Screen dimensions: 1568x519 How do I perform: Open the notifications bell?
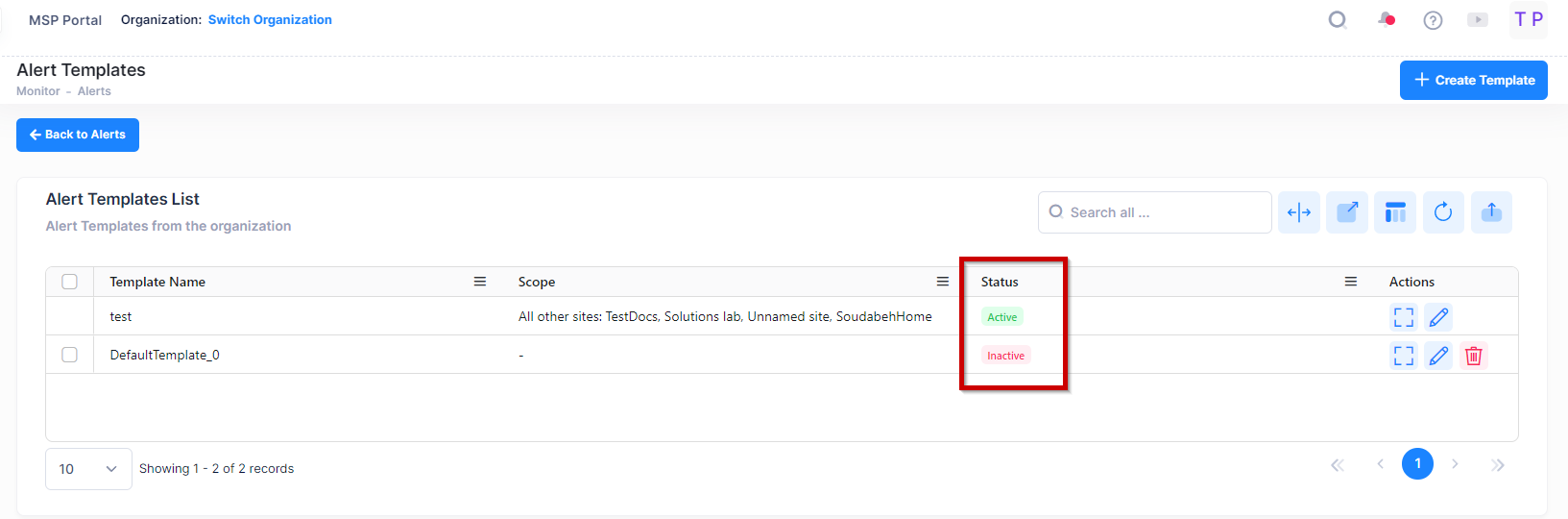tap(1386, 20)
